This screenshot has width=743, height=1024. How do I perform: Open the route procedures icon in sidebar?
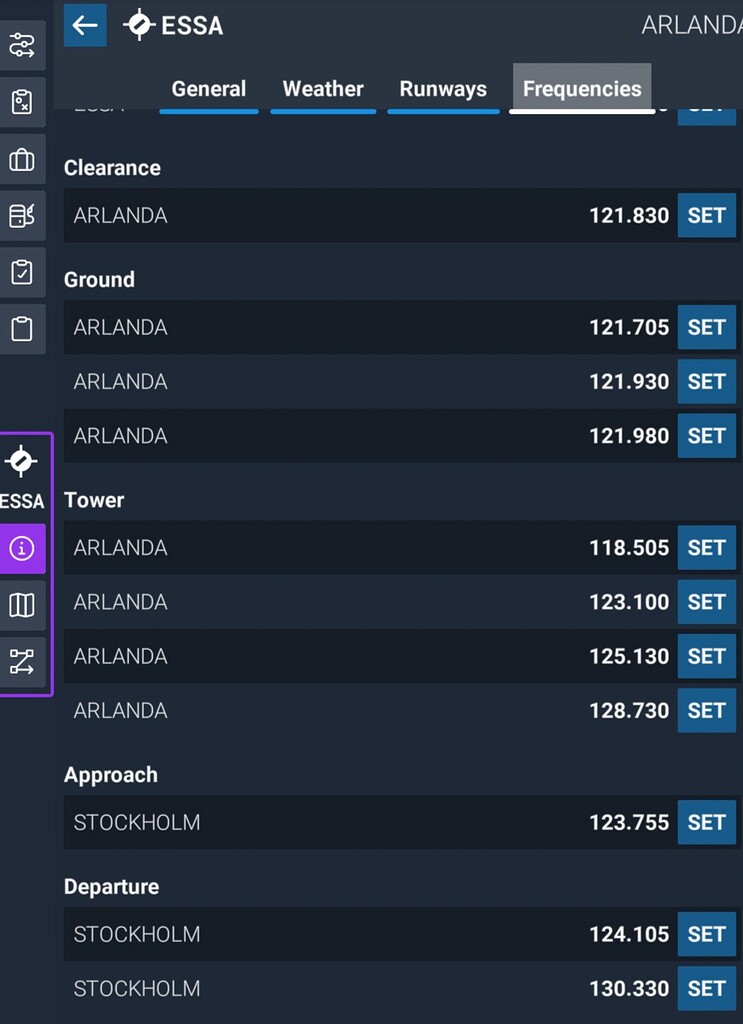(x=21, y=661)
